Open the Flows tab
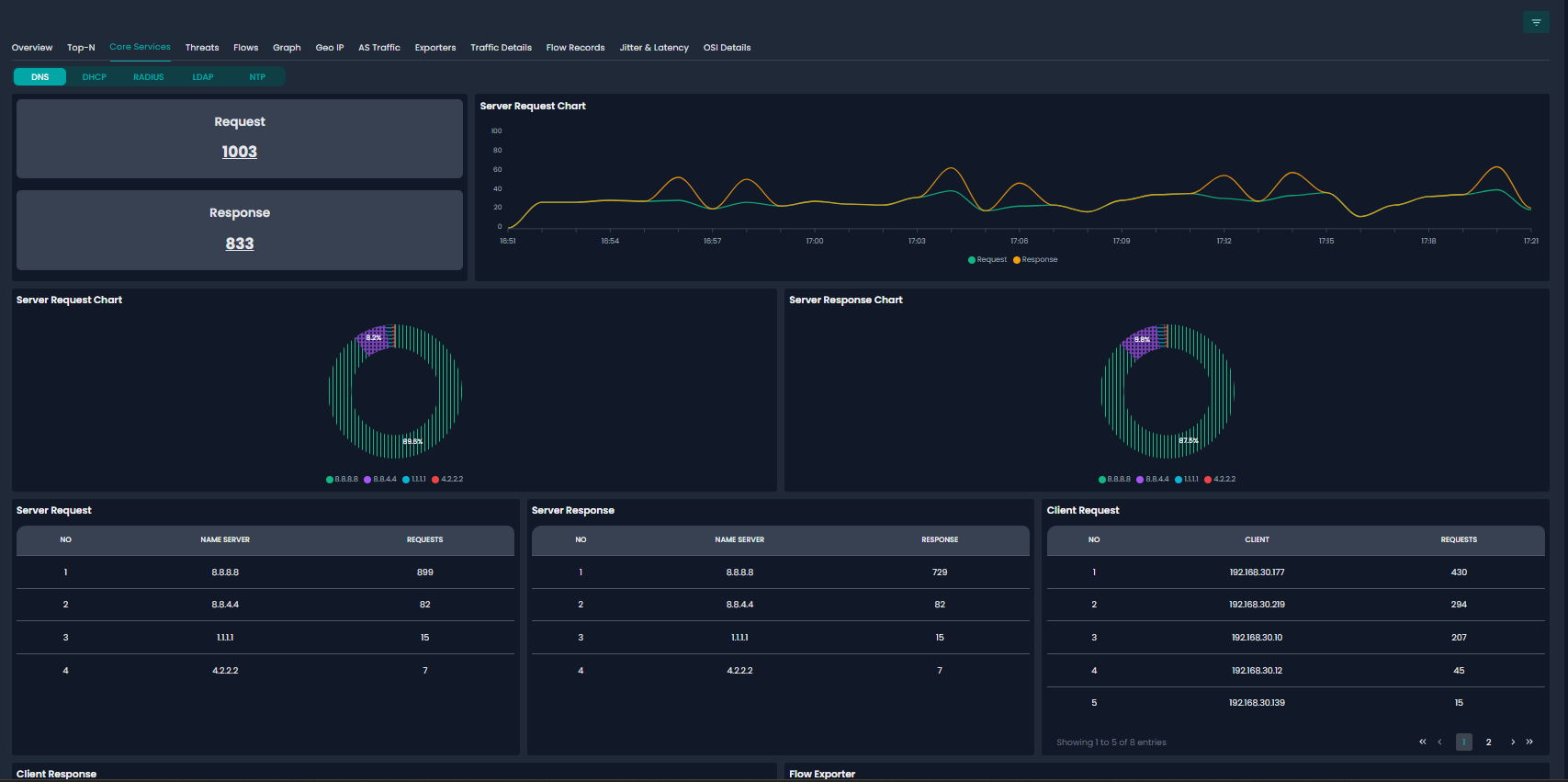The image size is (1568, 782). click(x=246, y=48)
